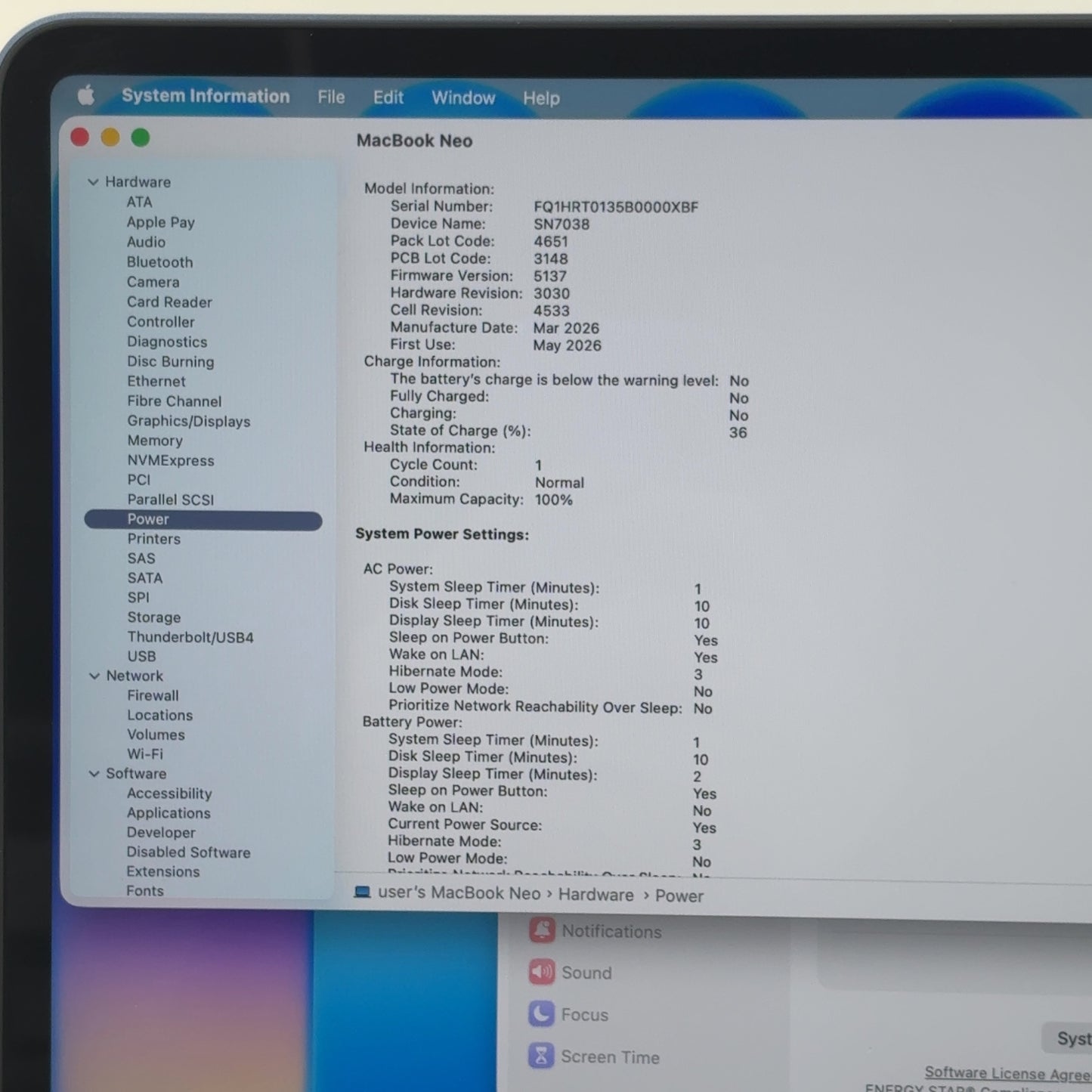
Task: Select Diagnostics in the sidebar
Action: coord(167,342)
